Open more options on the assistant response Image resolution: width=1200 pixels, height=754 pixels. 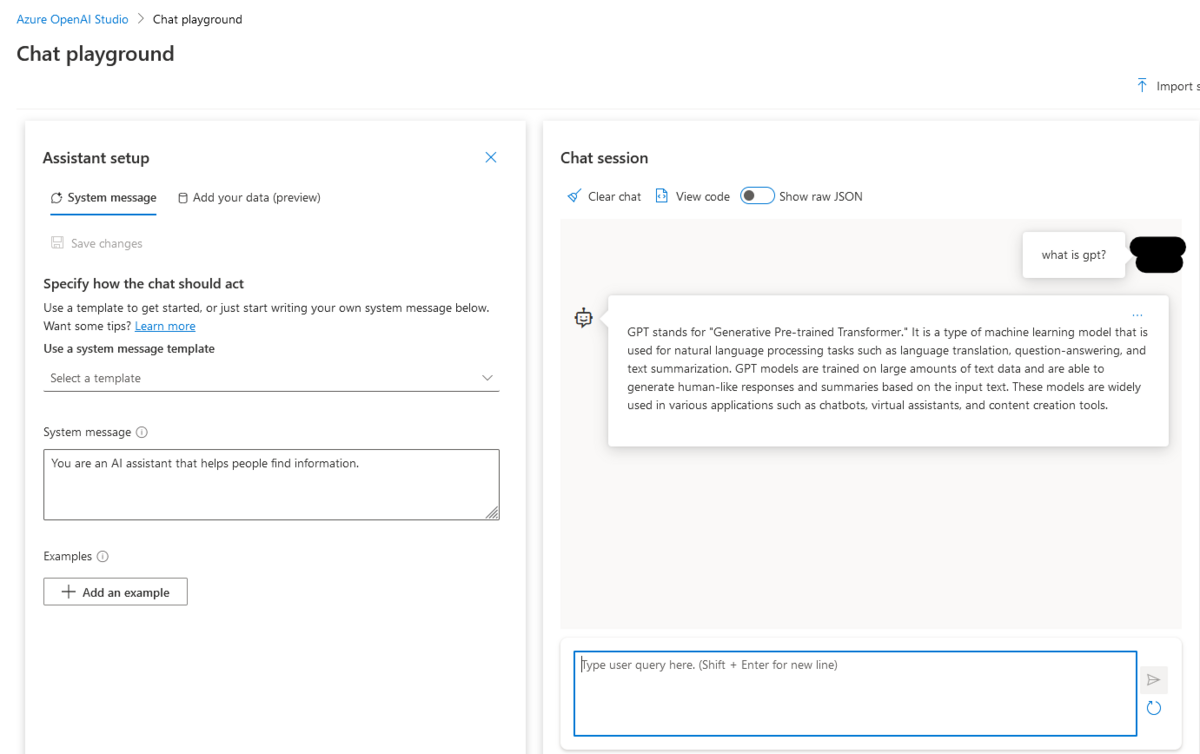pyautogui.click(x=1137, y=313)
